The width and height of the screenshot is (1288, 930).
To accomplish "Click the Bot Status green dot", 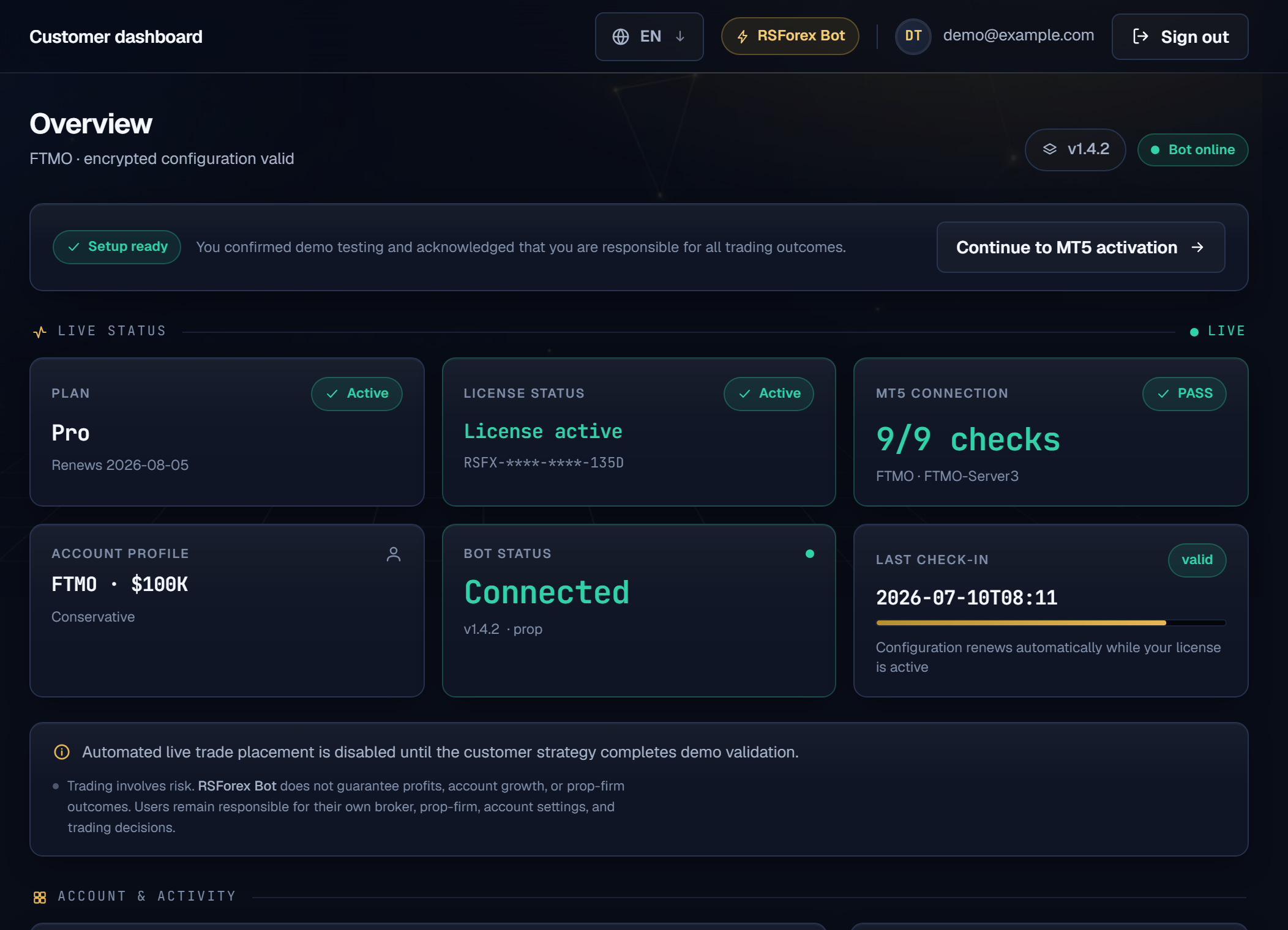I will tap(810, 554).
